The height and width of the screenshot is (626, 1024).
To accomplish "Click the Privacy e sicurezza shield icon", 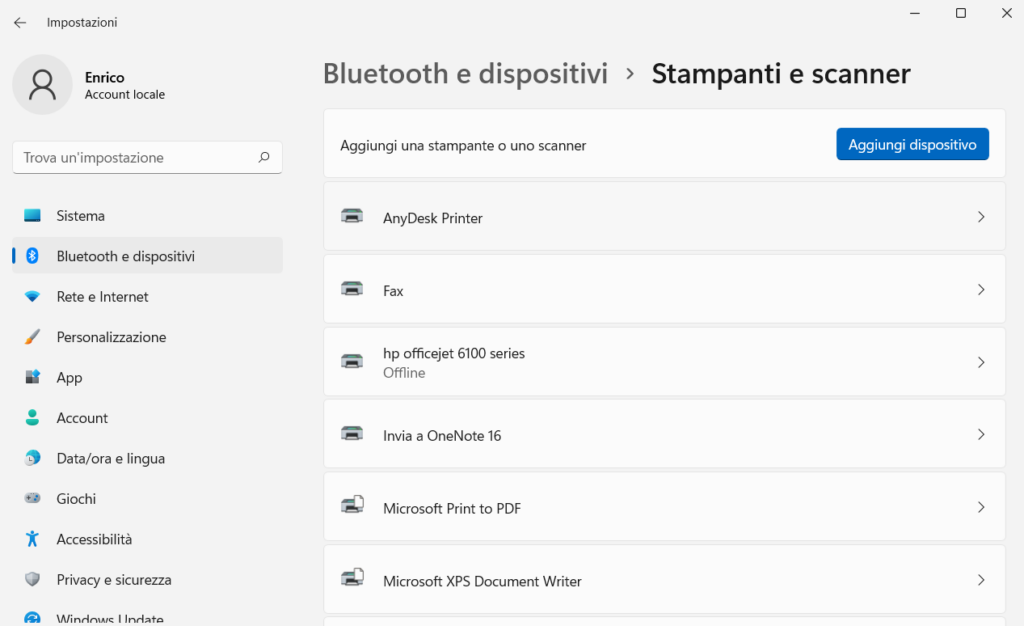I will (x=32, y=580).
